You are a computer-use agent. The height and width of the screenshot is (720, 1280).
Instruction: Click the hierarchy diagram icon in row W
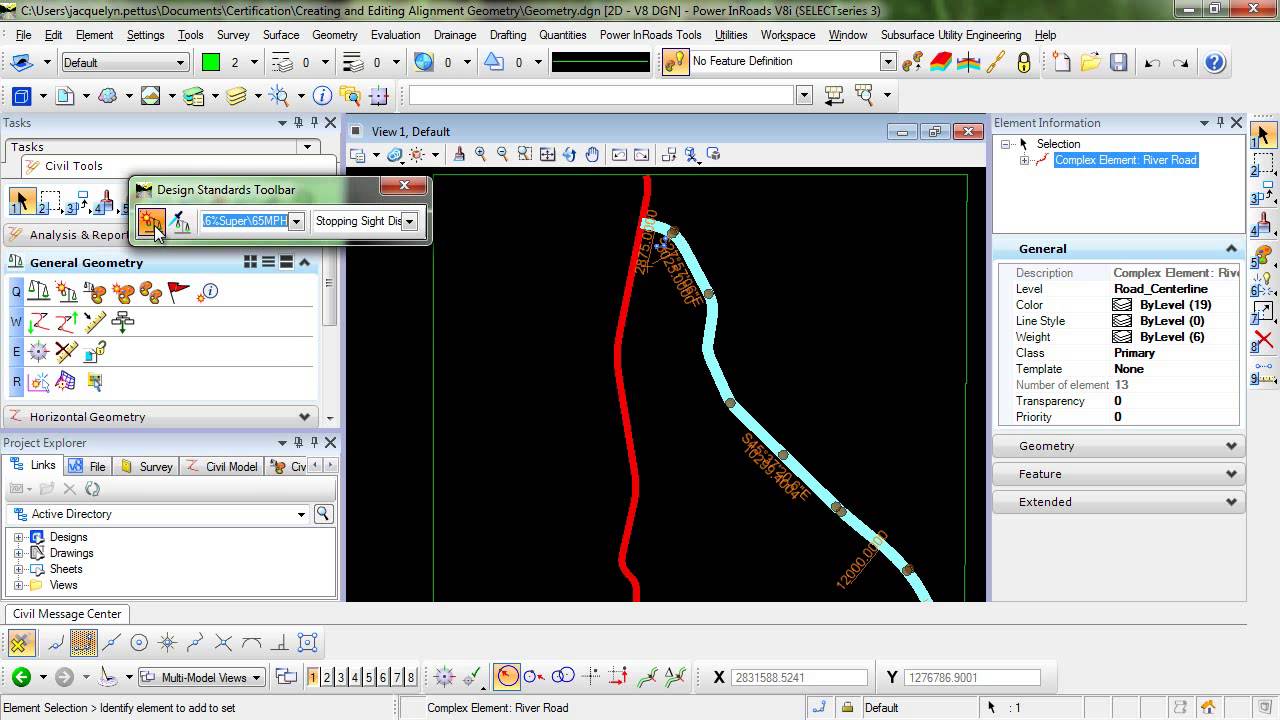pos(123,322)
